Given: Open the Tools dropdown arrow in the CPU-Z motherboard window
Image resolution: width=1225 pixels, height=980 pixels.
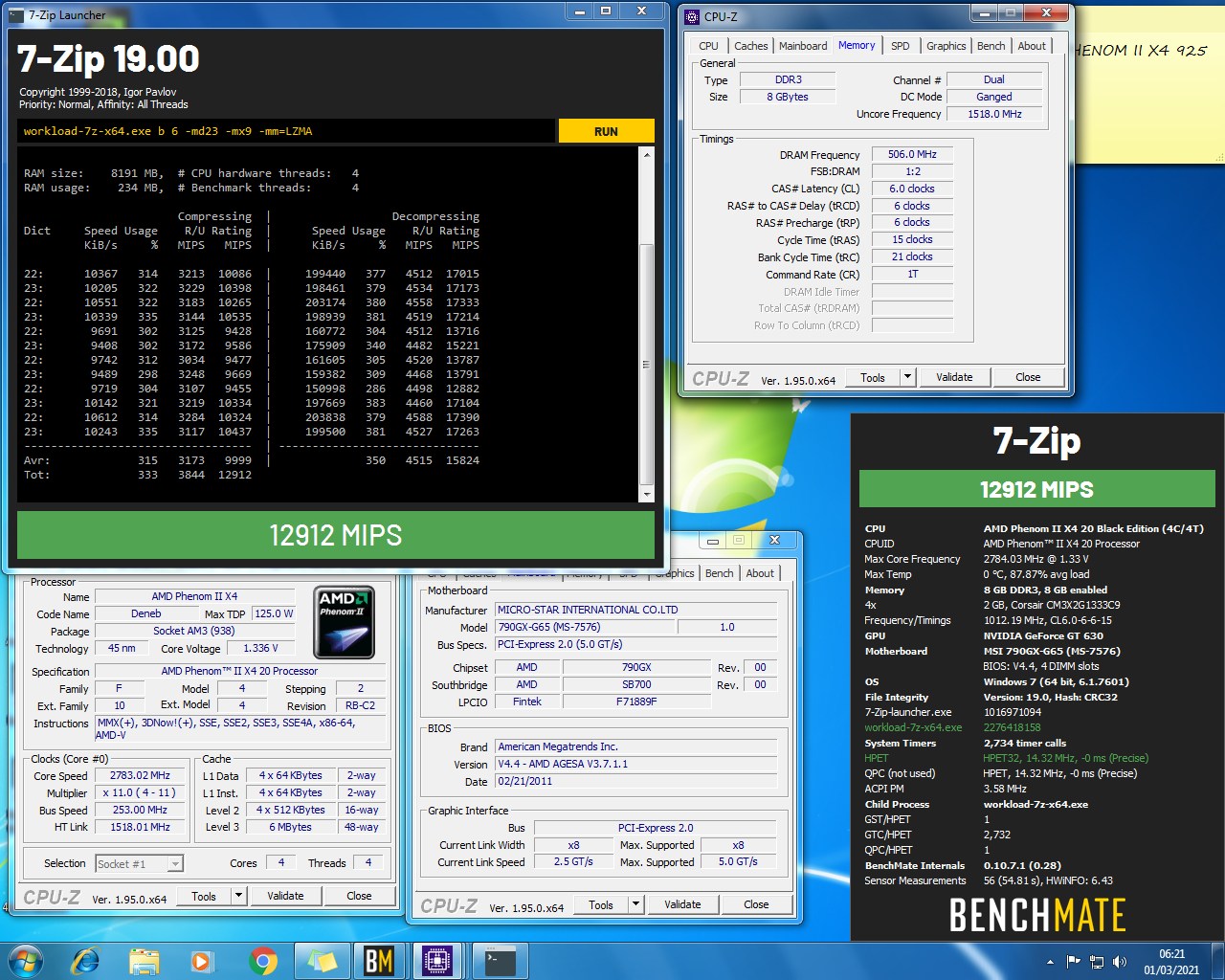Looking at the screenshot, I should pos(635,904).
